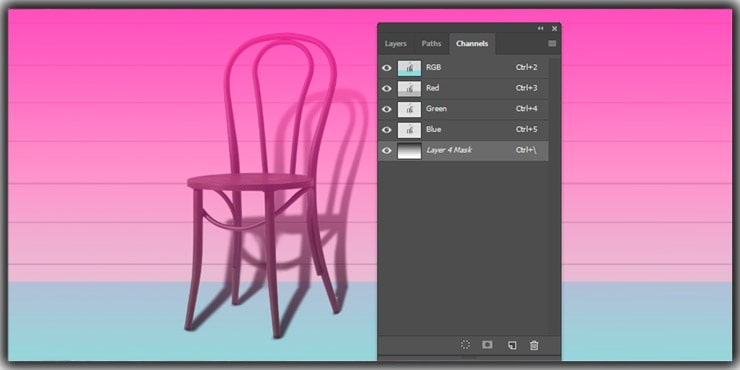Image resolution: width=740 pixels, height=370 pixels.
Task: Click the Layer 4 Mask gradient thumbnail
Action: tap(409, 151)
